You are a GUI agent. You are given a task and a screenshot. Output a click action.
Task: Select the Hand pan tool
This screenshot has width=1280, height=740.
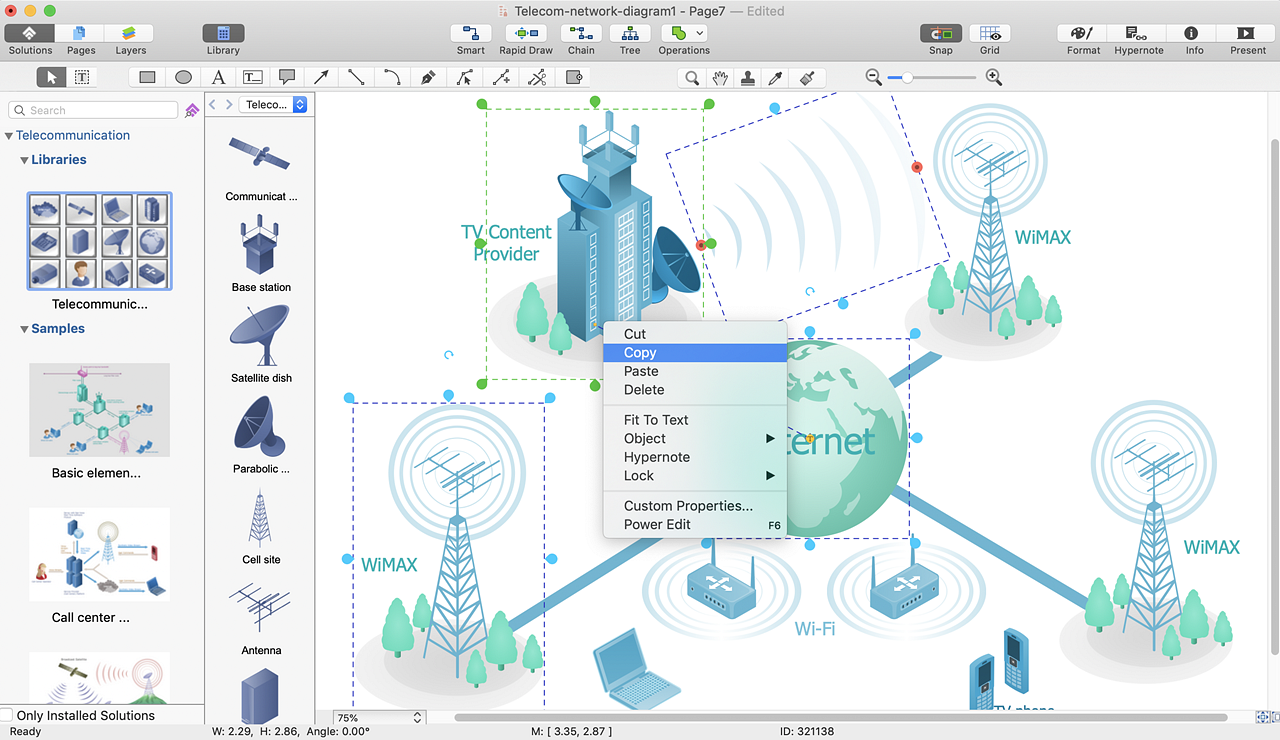tap(719, 77)
